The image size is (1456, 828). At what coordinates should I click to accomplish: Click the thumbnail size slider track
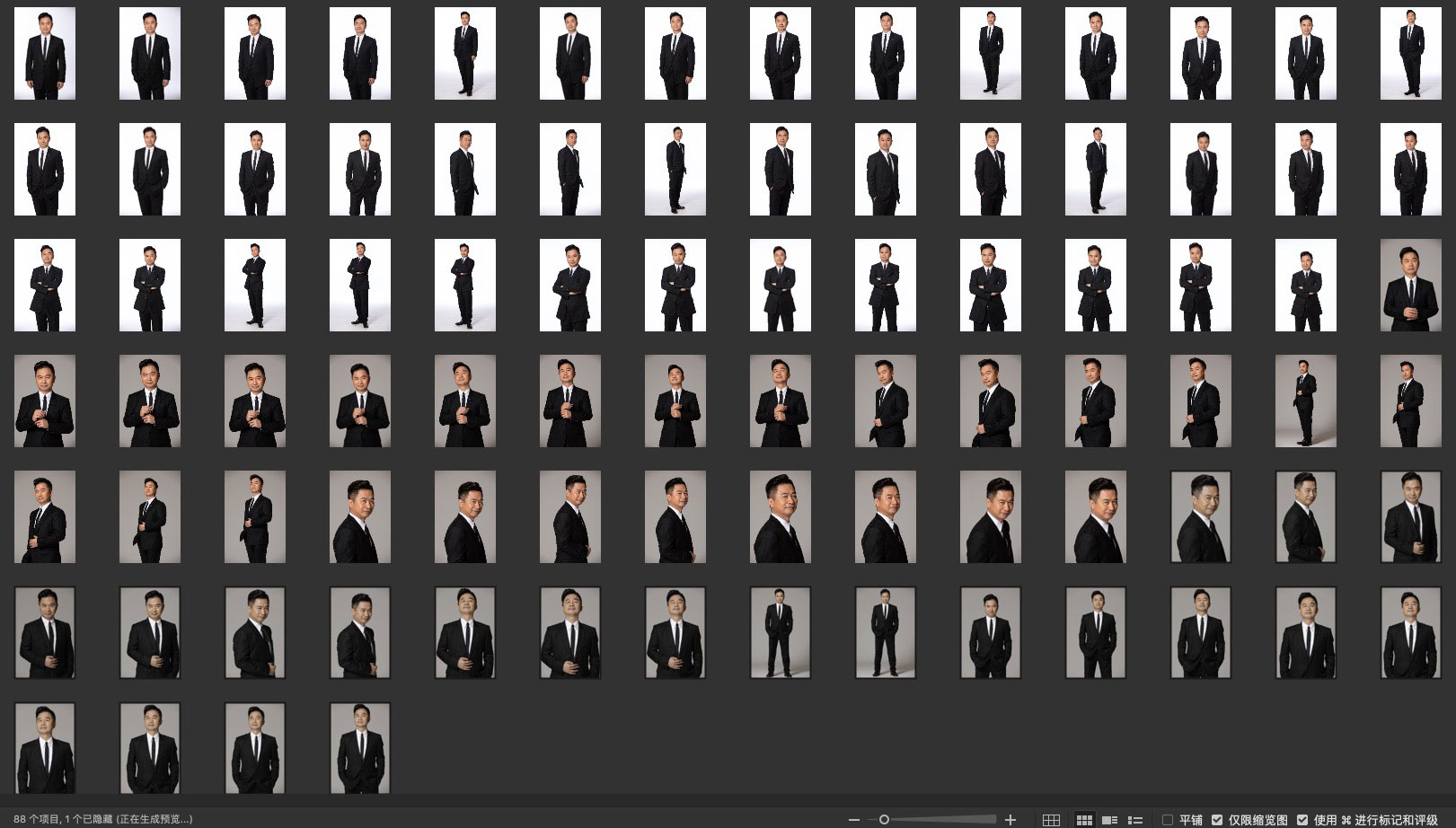(x=943, y=820)
